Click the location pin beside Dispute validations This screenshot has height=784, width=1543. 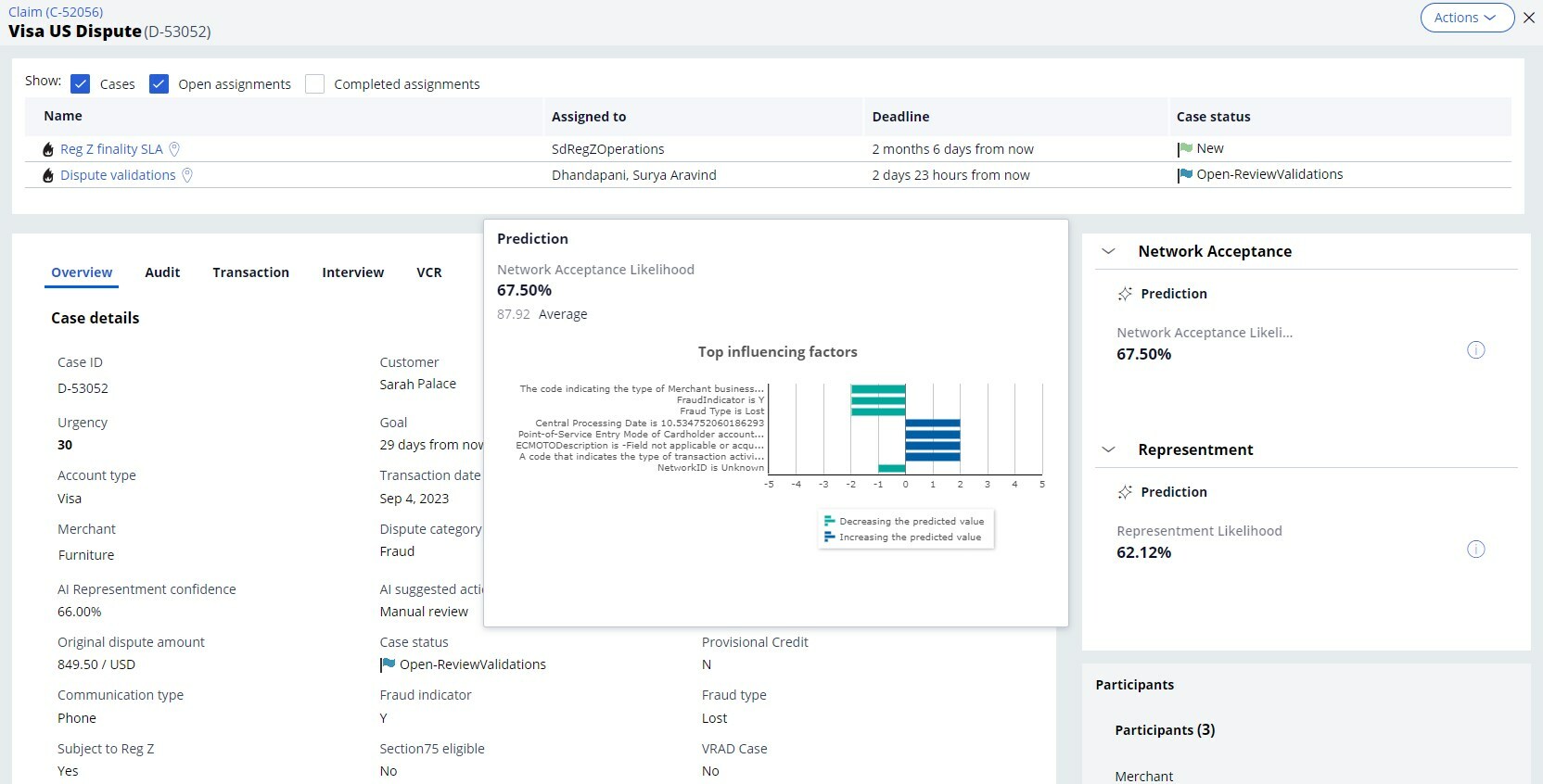[x=187, y=175]
